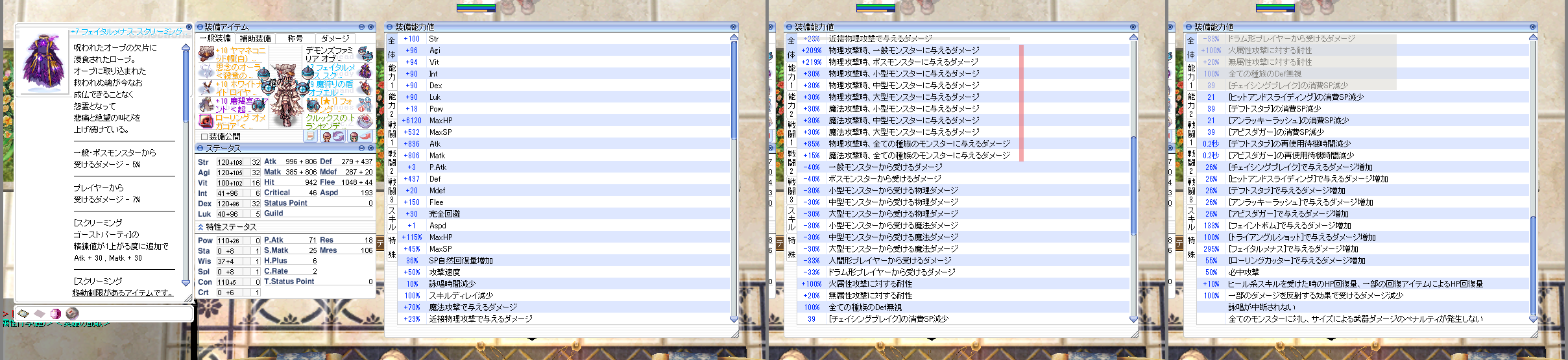Viewport: 1568px width, 360px height.
Task: Switch to the 補助装備 tab
Action: pos(256,38)
